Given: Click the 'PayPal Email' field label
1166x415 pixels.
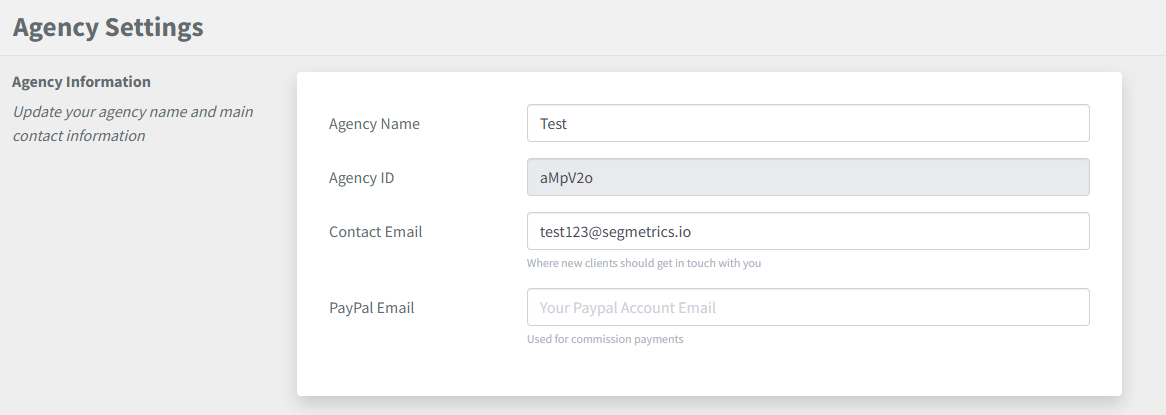Looking at the screenshot, I should [x=371, y=308].
